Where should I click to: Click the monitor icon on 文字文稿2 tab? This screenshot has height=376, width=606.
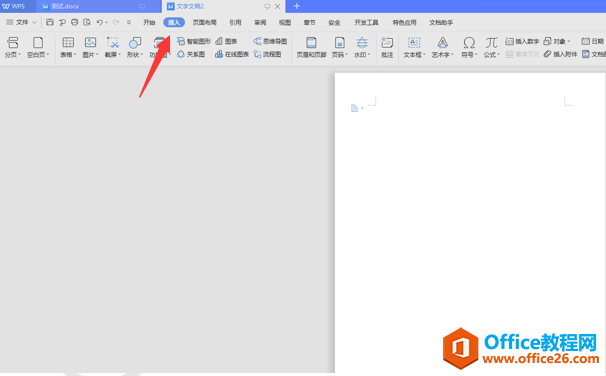click(x=267, y=6)
